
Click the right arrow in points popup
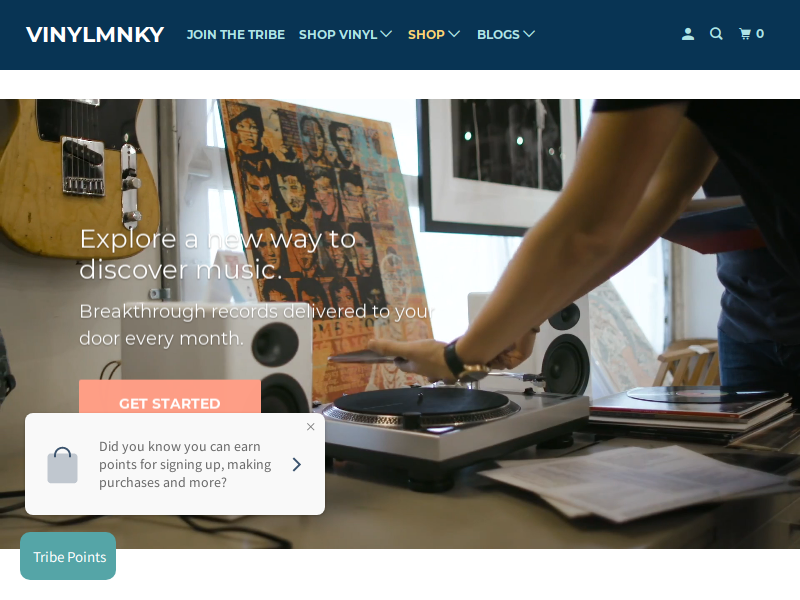[x=297, y=464]
